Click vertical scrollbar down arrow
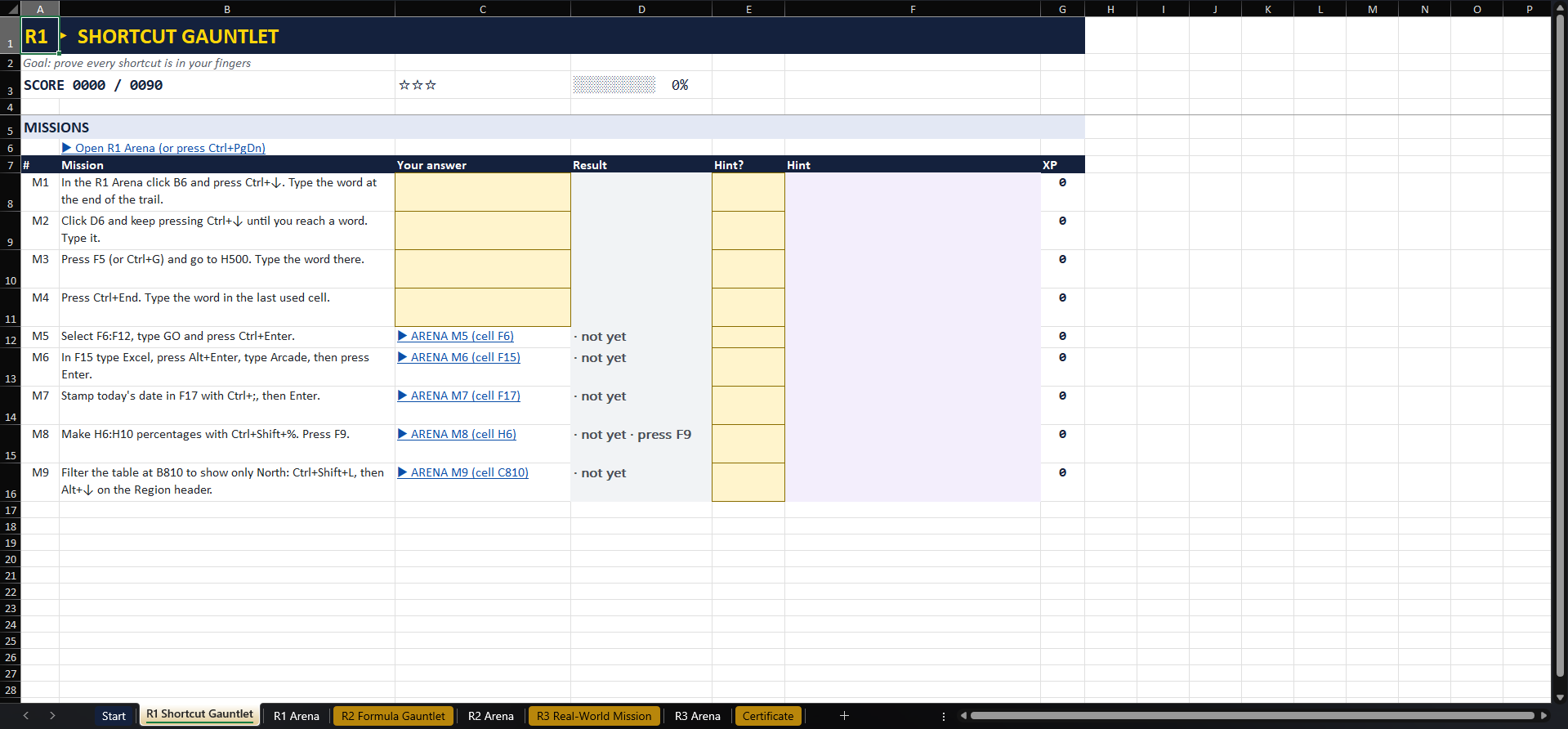This screenshot has width=1568, height=729. pos(1560,697)
